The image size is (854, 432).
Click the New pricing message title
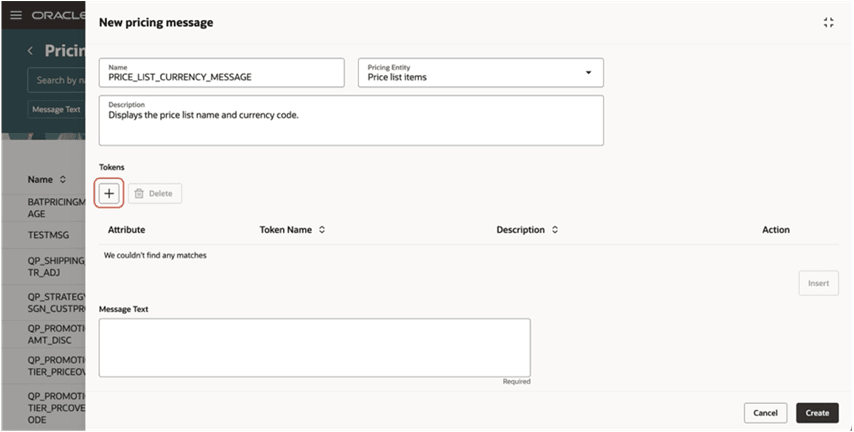[156, 22]
